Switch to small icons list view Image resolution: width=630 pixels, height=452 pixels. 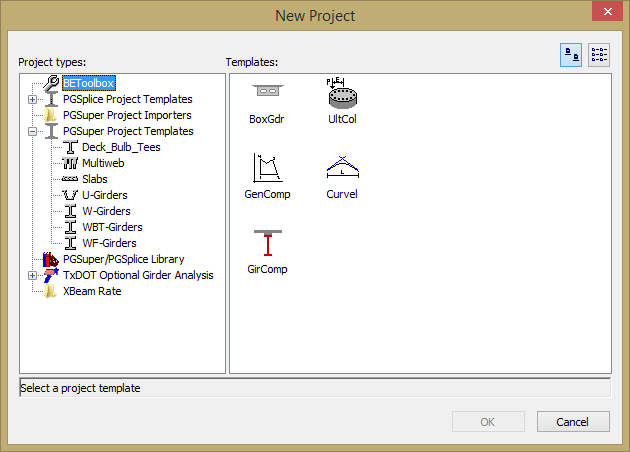pos(599,55)
